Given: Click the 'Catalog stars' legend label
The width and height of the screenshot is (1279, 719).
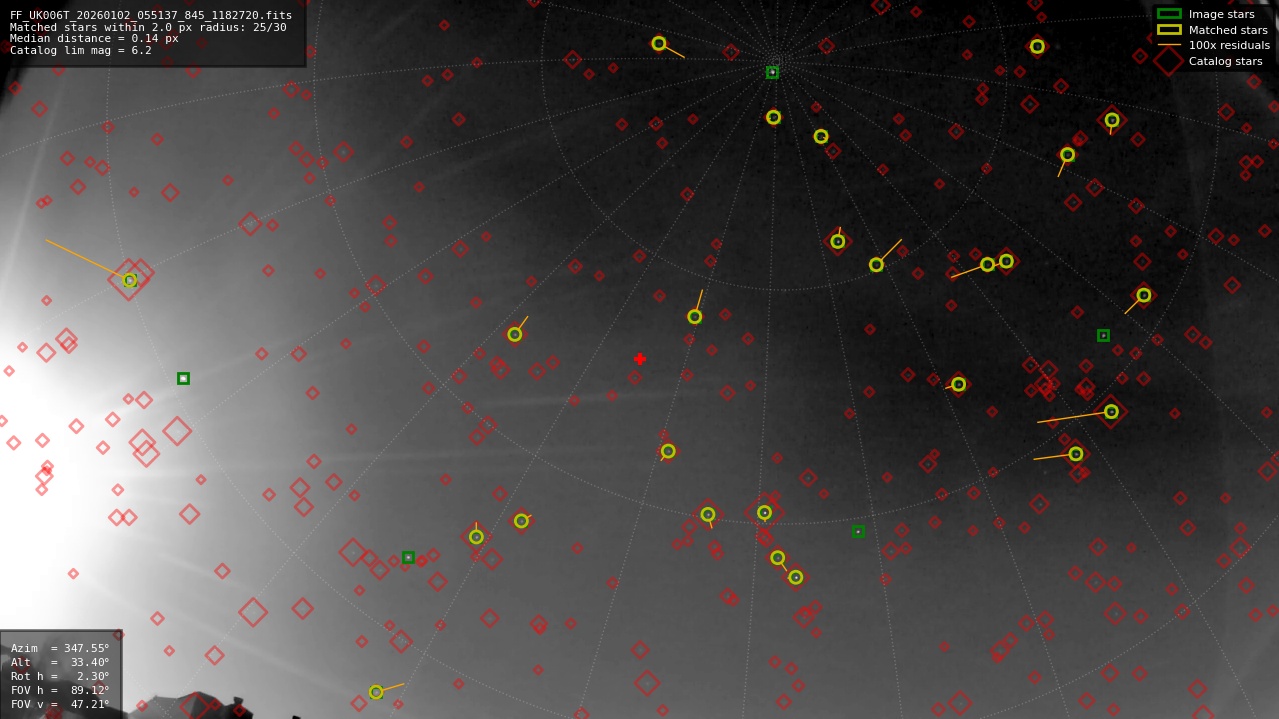Looking at the screenshot, I should pyautogui.click(x=1225, y=62).
